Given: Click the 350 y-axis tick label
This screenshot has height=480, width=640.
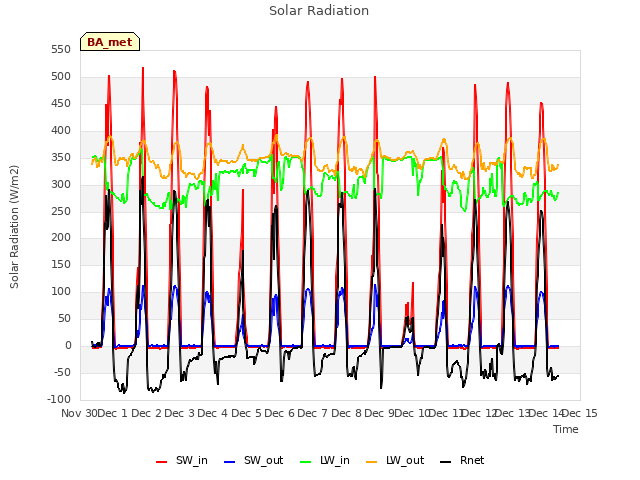Looking at the screenshot, I should 61,157.
